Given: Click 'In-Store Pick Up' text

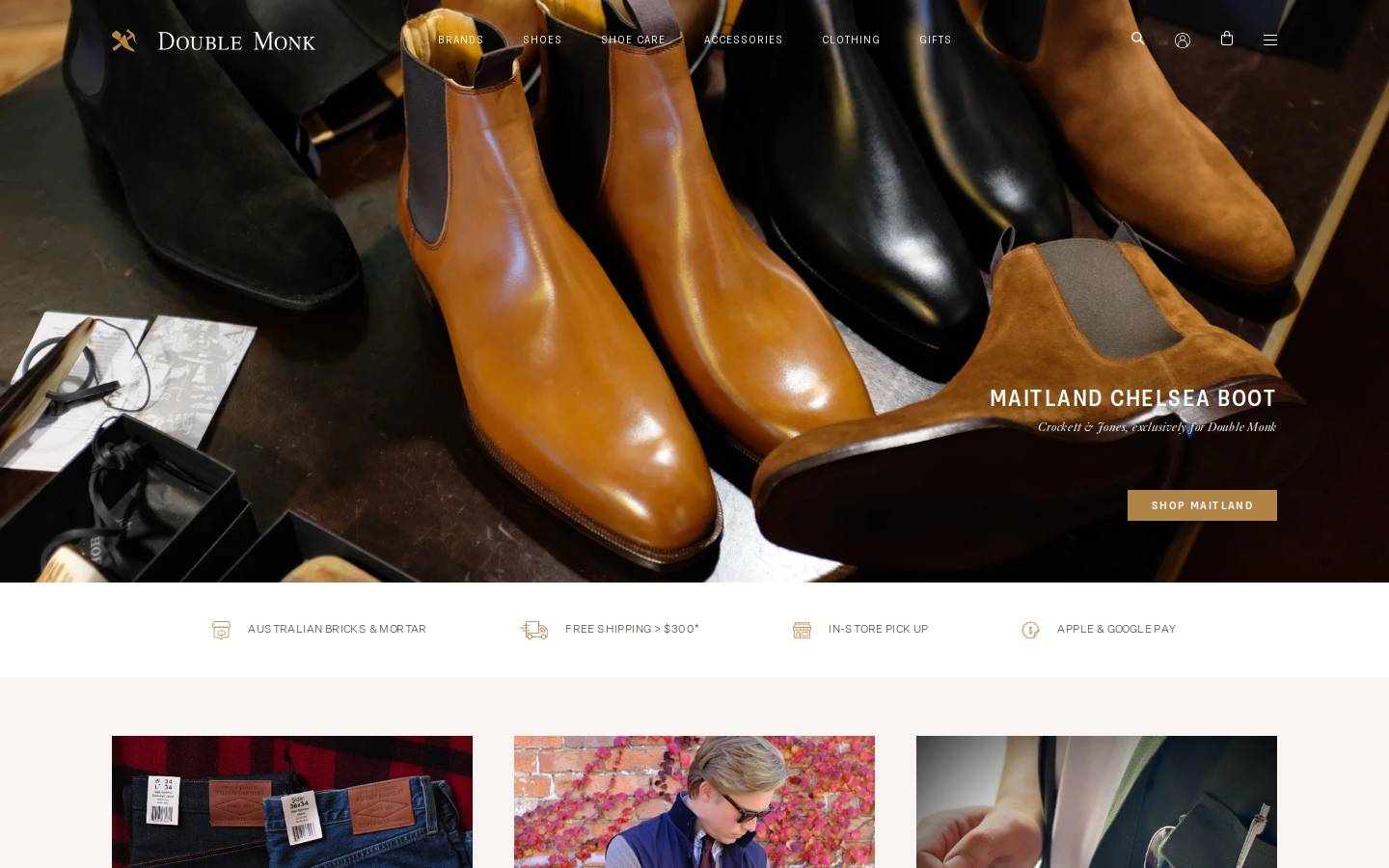Looking at the screenshot, I should click(x=879, y=629).
